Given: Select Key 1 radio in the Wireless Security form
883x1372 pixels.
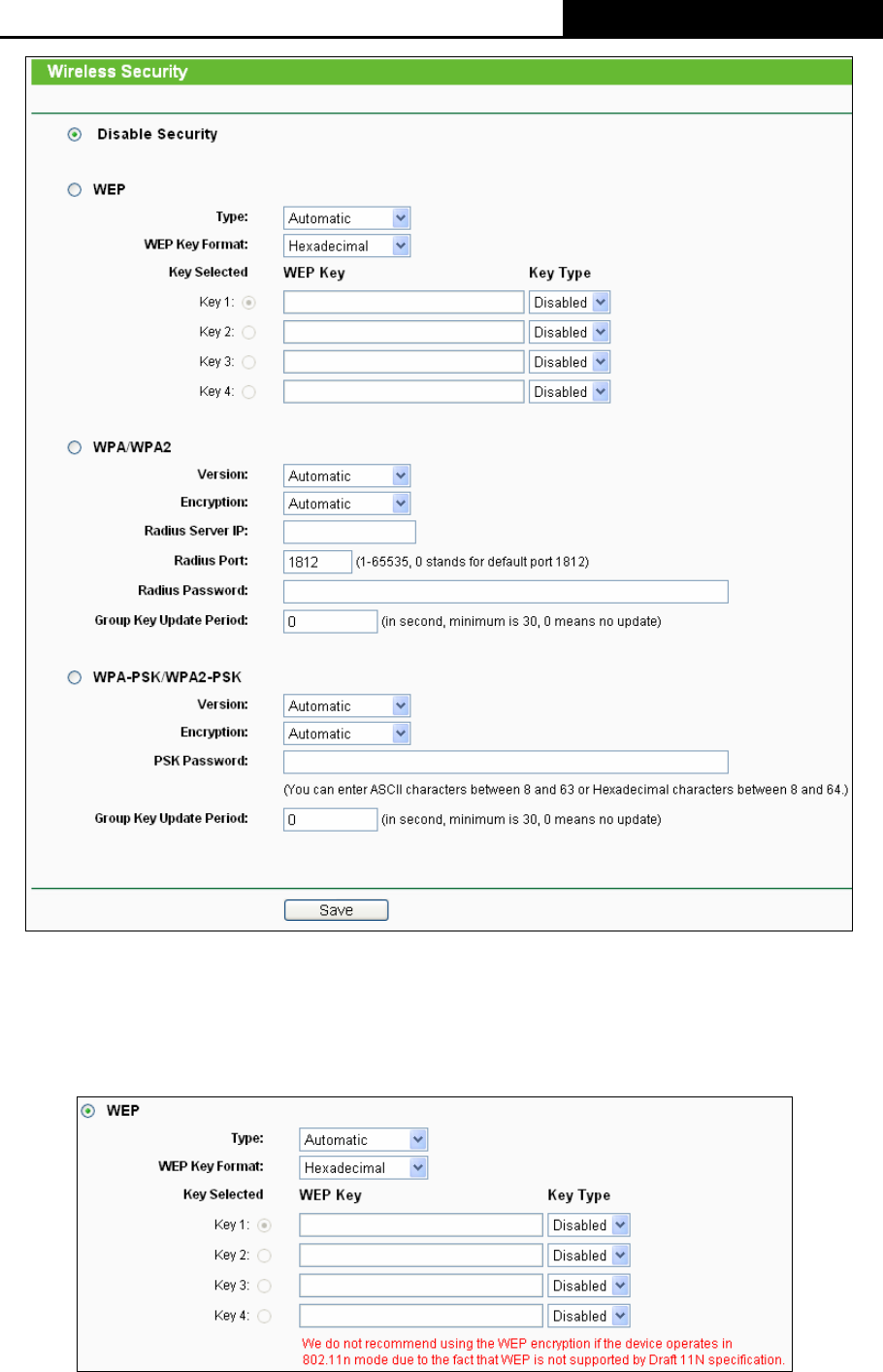Looking at the screenshot, I should 249,303.
